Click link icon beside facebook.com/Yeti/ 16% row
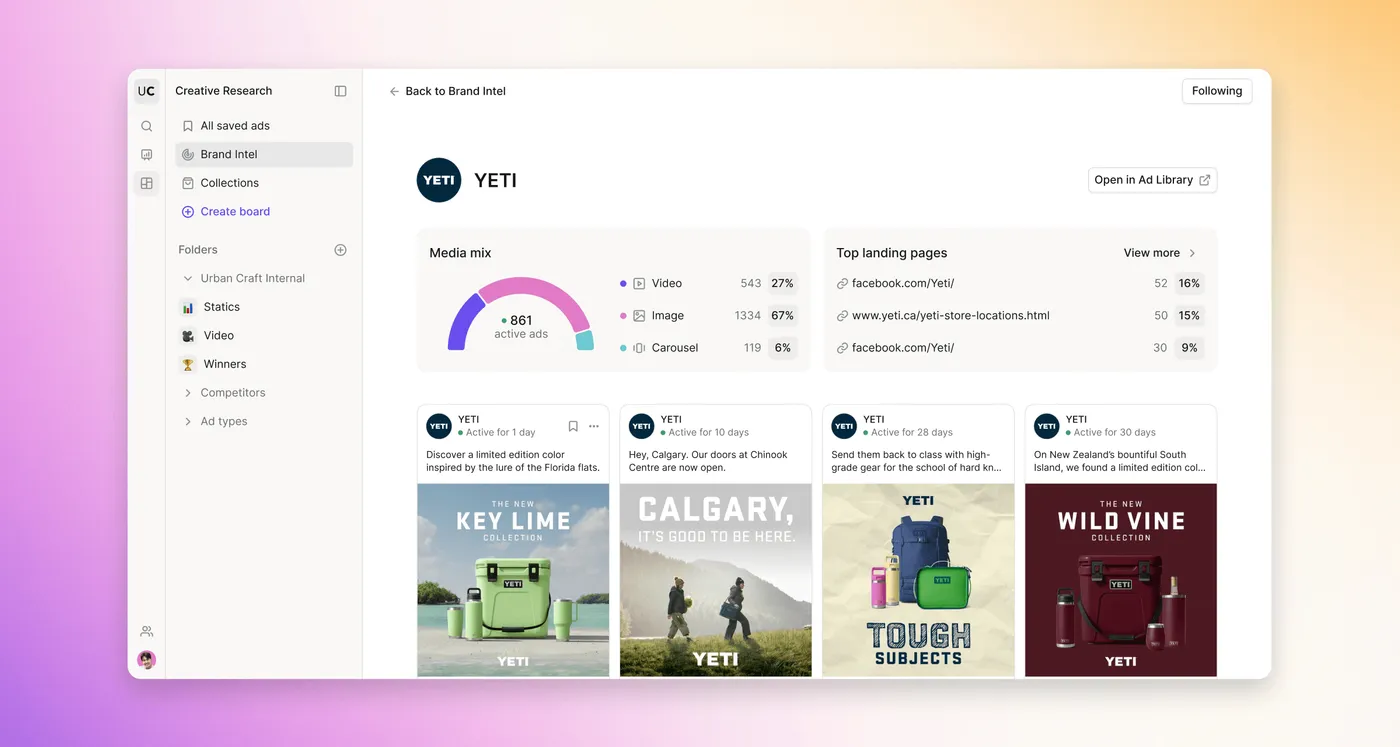This screenshot has width=1400, height=747. pos(842,284)
